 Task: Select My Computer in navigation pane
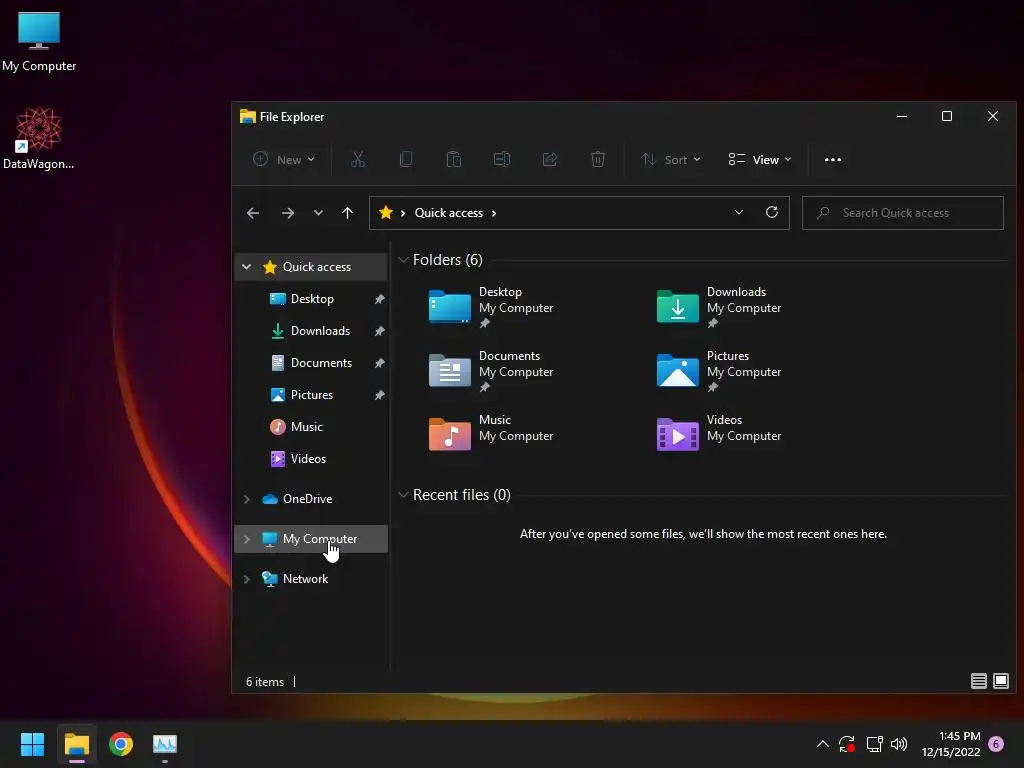coord(312,539)
